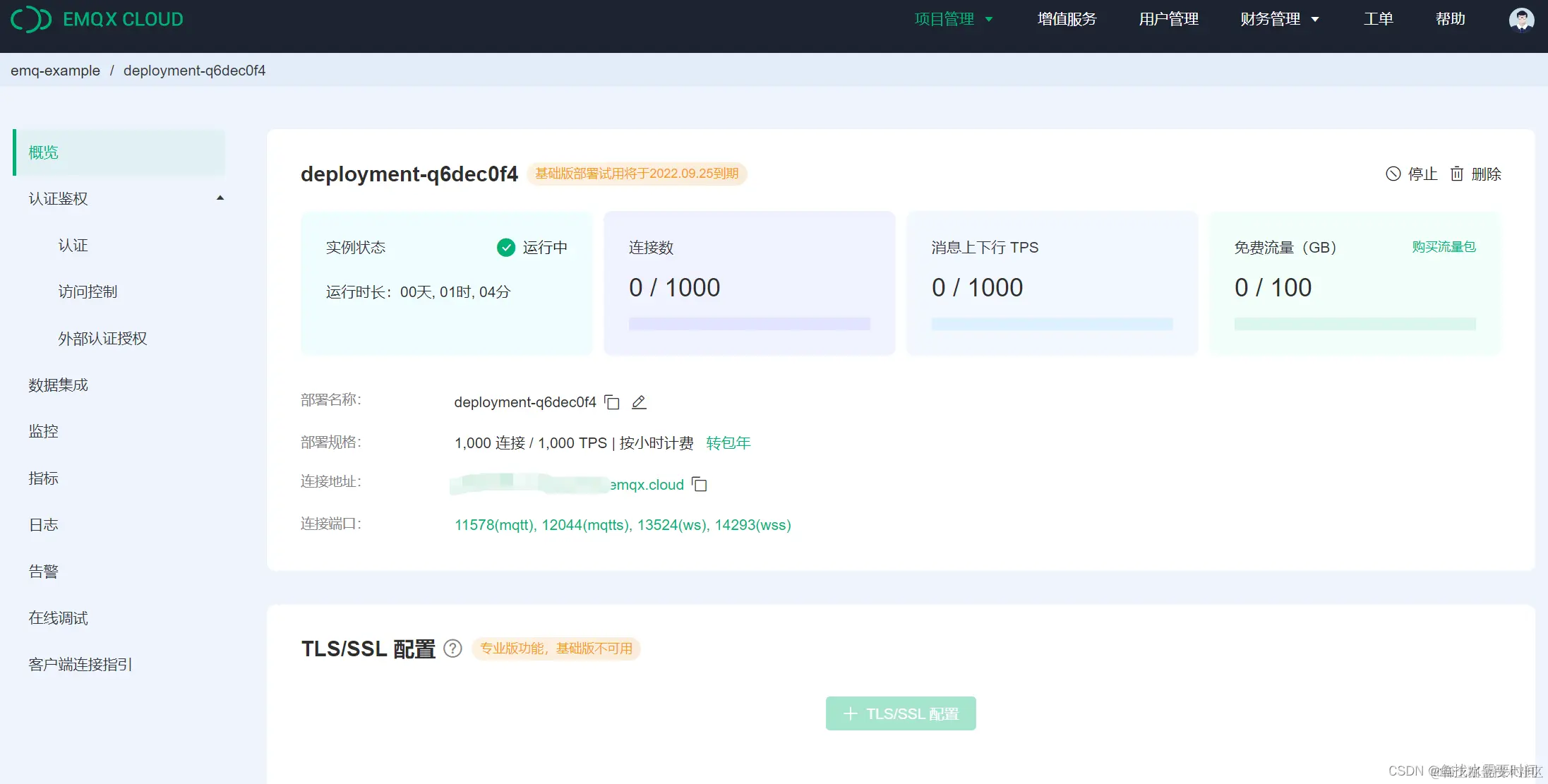
Task: Click the 购买流量包 link
Action: point(1444,247)
